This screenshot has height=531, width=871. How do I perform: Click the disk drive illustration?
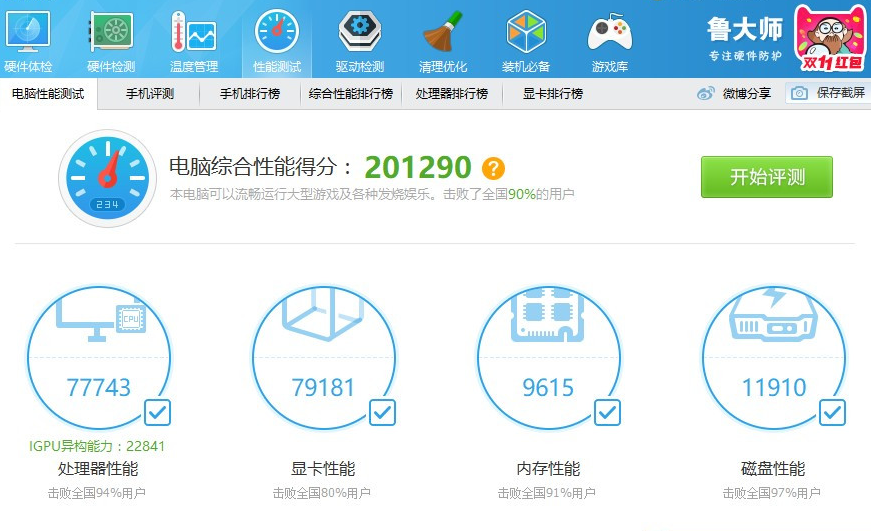[773, 314]
